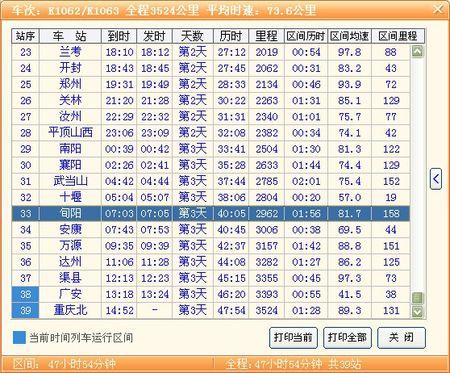Click the 里程 column header

click(266, 36)
